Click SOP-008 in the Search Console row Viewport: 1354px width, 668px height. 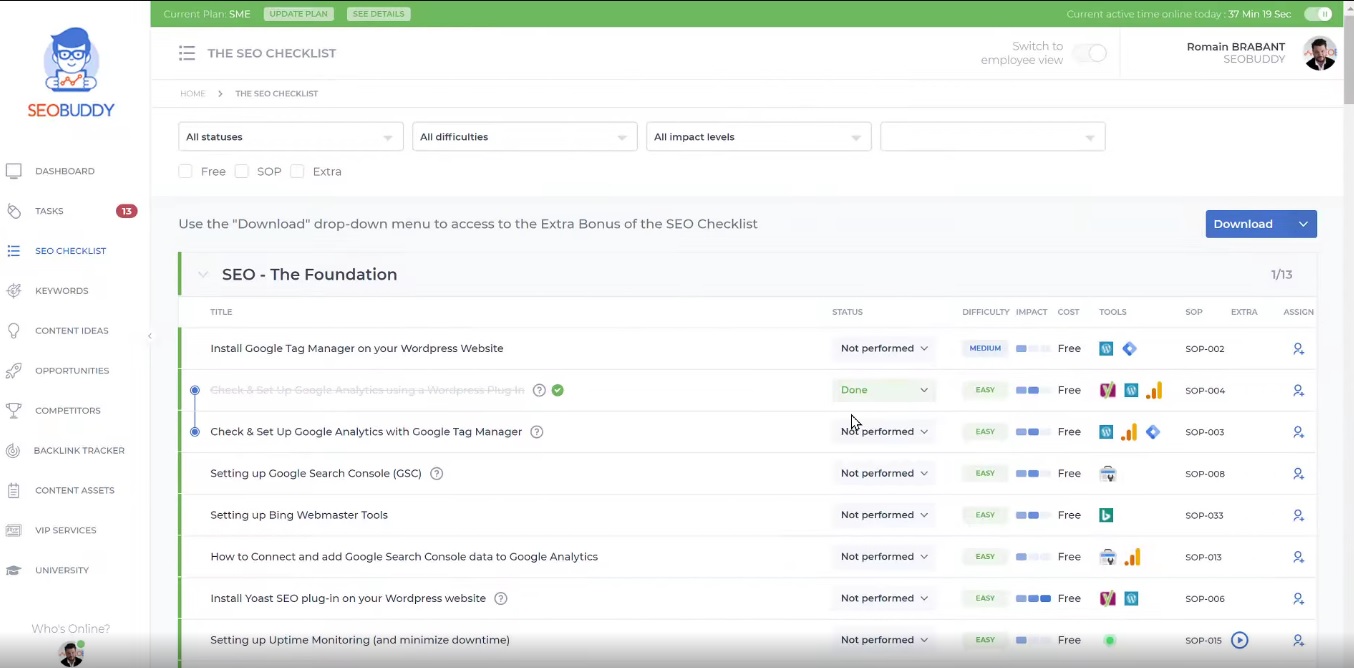[1205, 474]
